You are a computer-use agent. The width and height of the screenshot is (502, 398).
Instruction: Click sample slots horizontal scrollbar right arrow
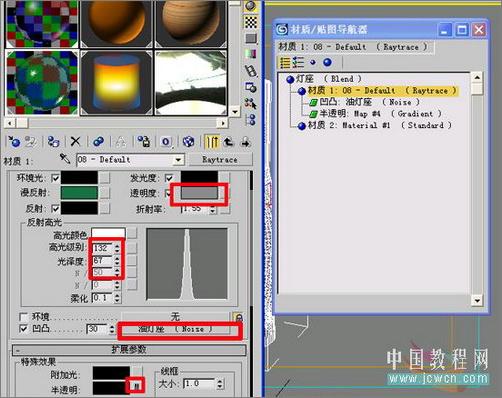[x=222, y=123]
